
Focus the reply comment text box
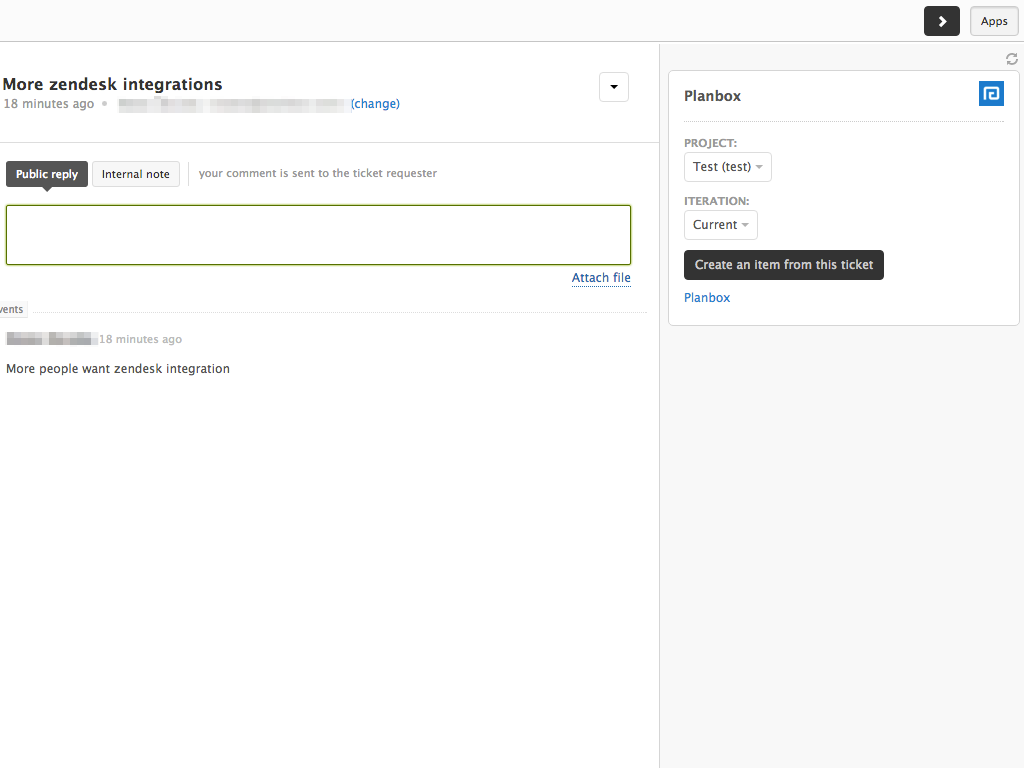pos(318,235)
